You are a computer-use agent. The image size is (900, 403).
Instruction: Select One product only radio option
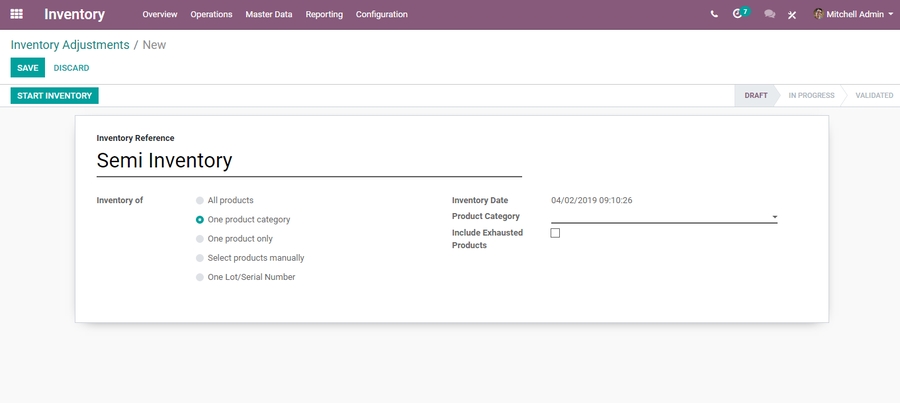point(200,239)
